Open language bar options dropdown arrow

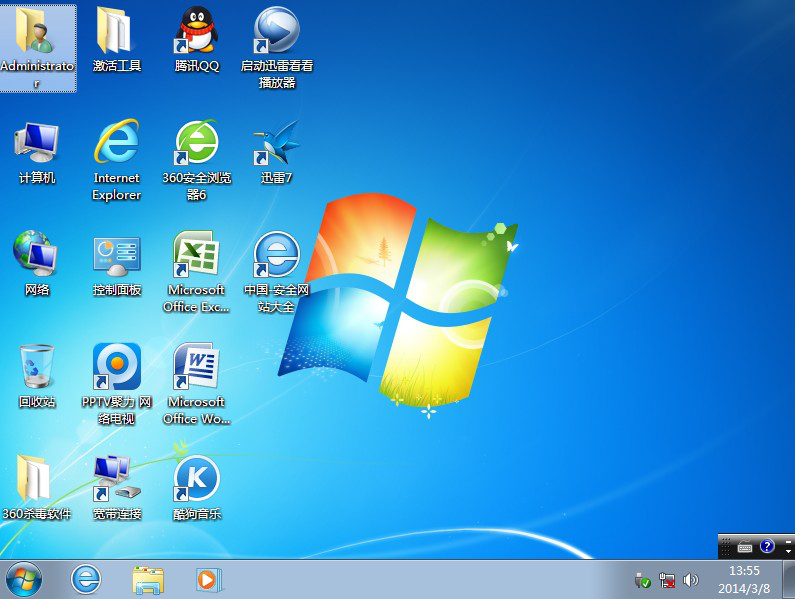click(788, 550)
